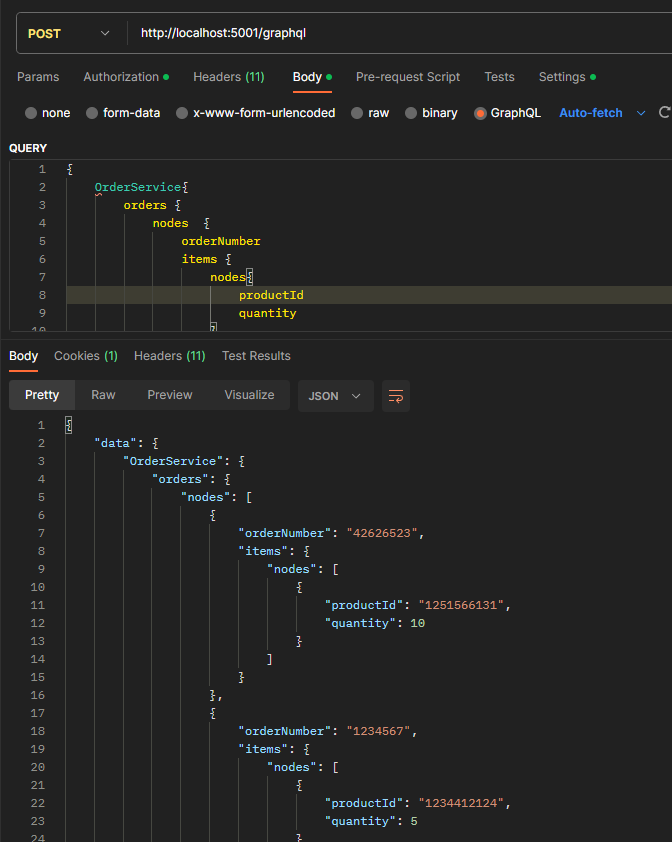
Task: Select x-www-form-urlencoded body type
Action: (182, 113)
